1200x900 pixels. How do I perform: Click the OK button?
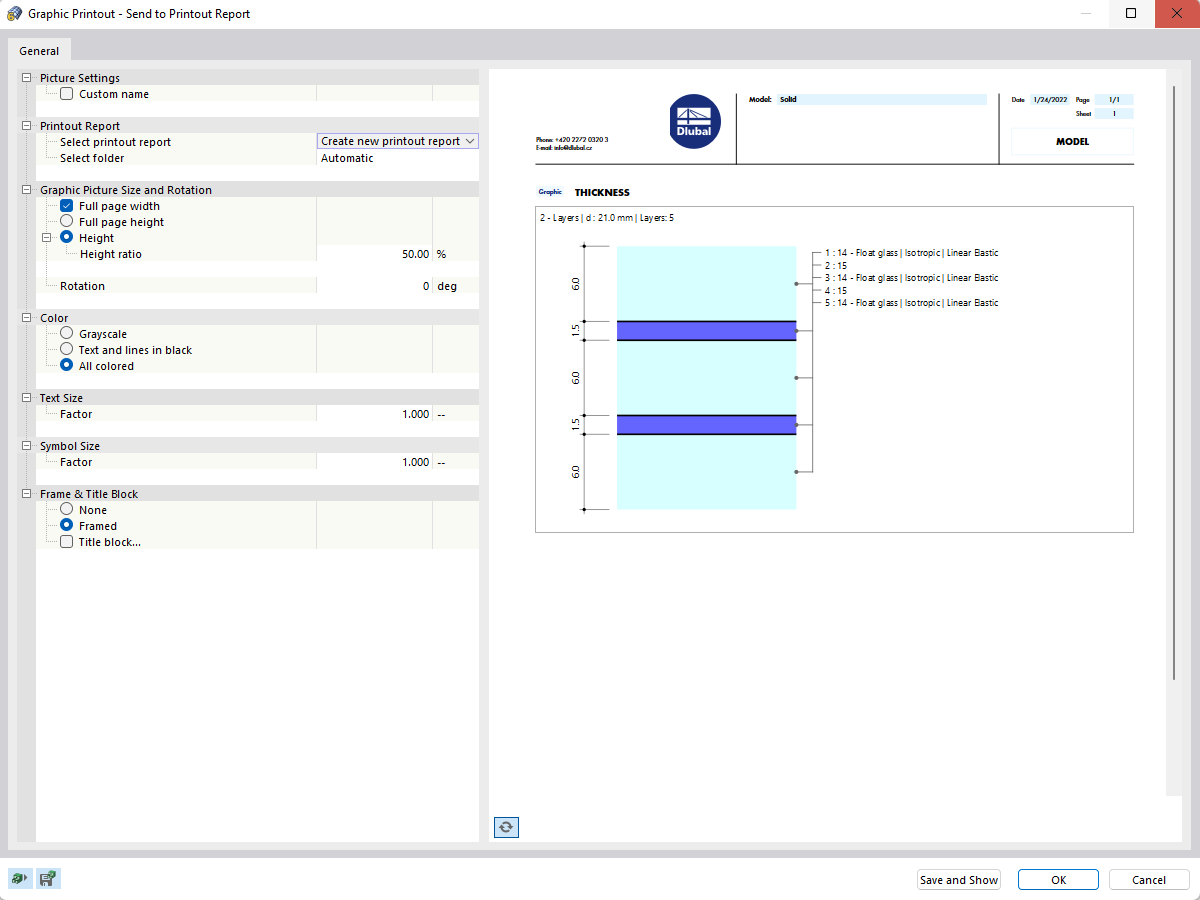point(1059,880)
